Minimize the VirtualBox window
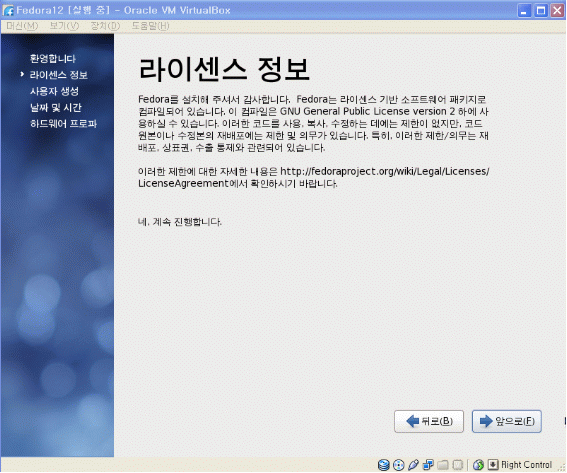This screenshot has width=567, height=473. pyautogui.click(x=524, y=10)
